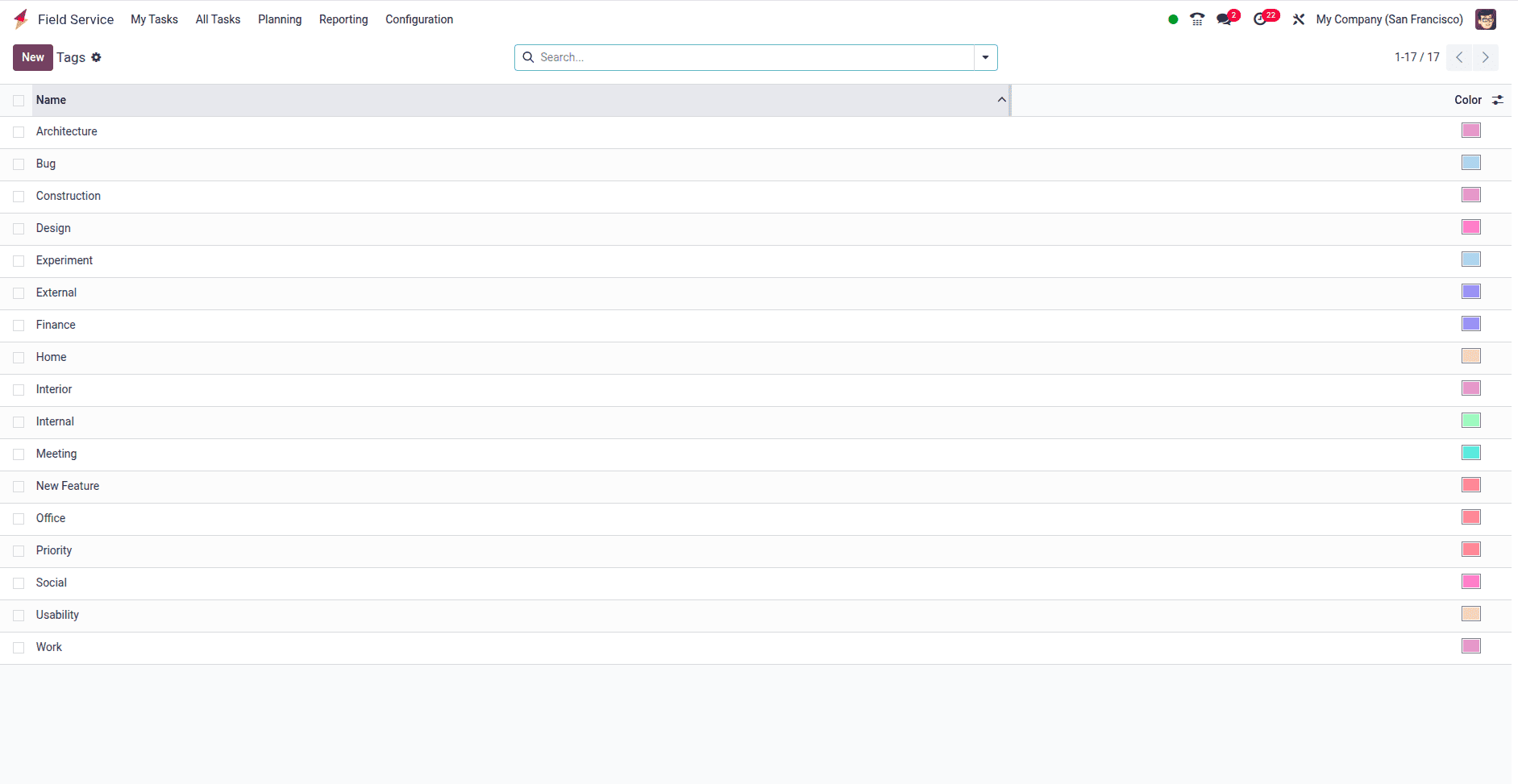Check the Bug row checkbox
Screen dimensions: 1518x784
click(x=19, y=164)
